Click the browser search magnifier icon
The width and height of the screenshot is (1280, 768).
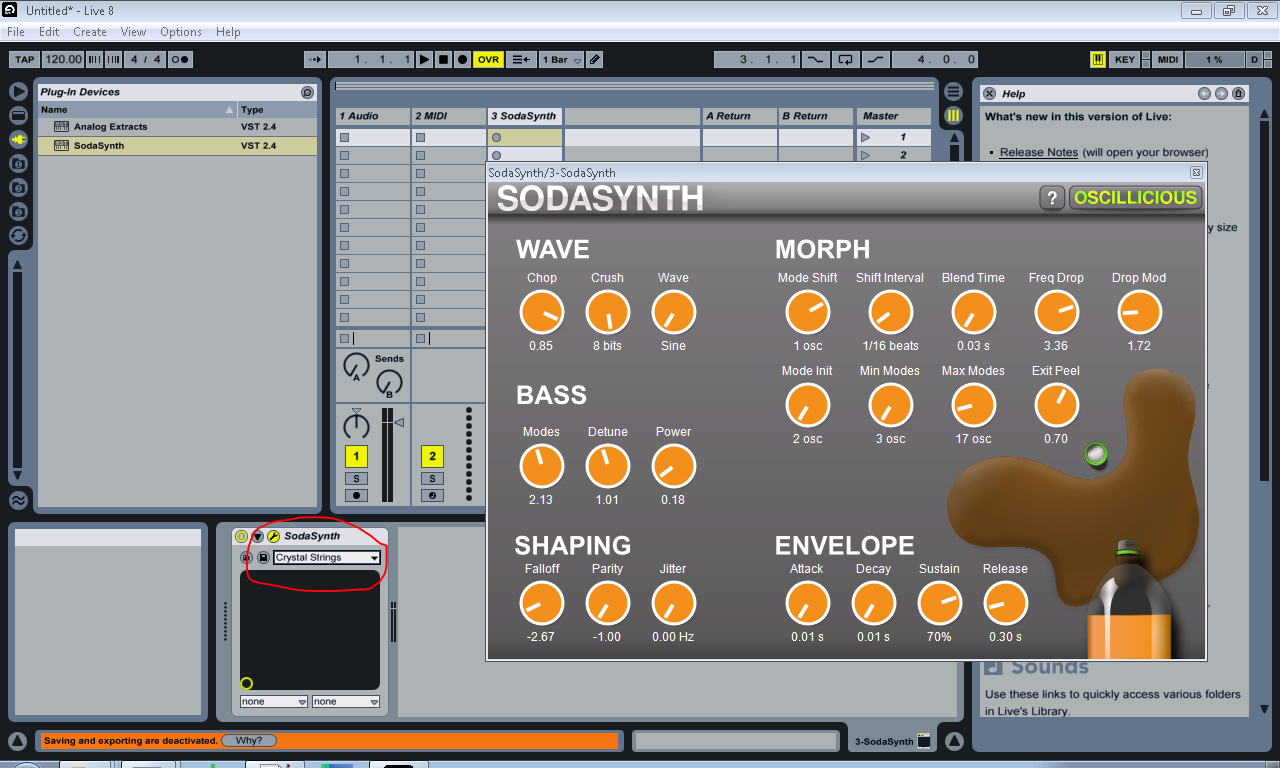307,92
